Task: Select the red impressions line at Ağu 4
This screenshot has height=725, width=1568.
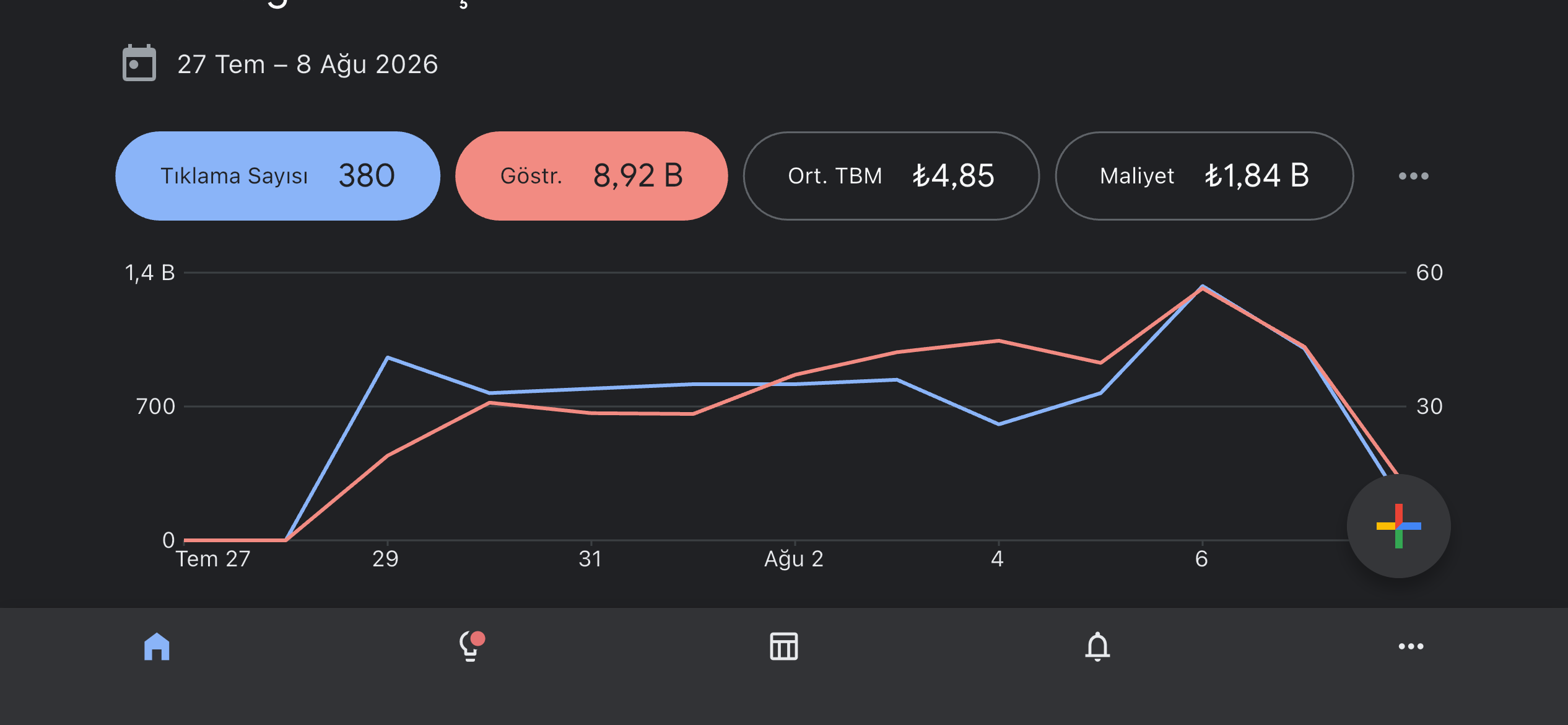Action: pos(998,341)
